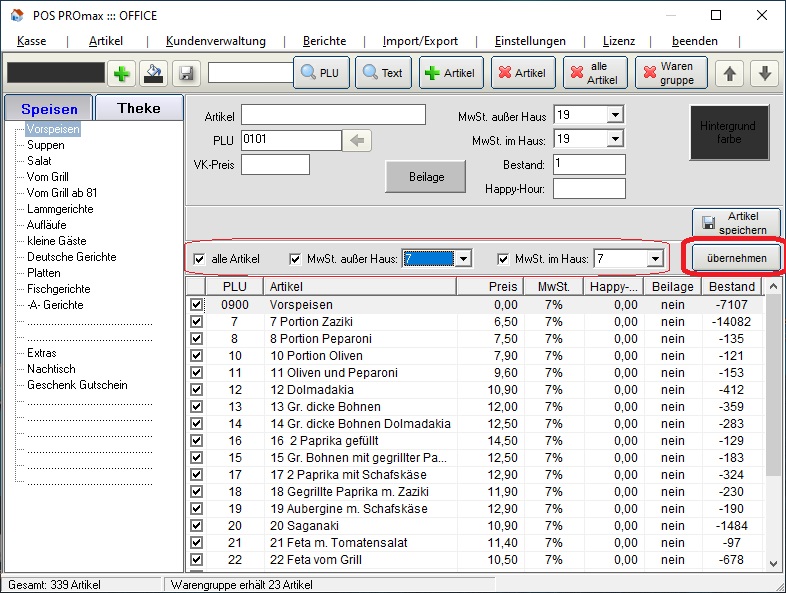Screen dimensions: 786x593
Task: Add new Artikel with green plus button
Action: 451,73
